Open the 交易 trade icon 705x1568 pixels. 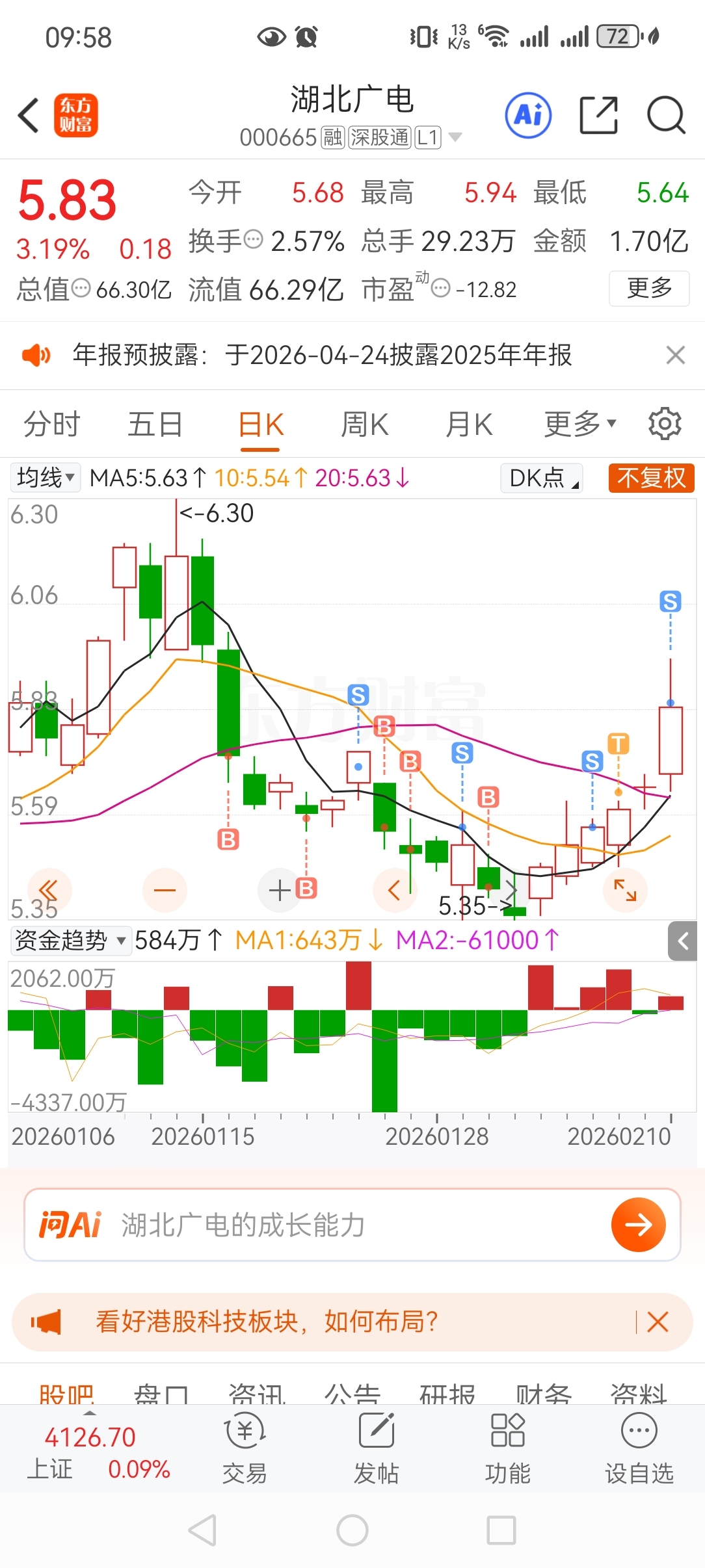(245, 1449)
